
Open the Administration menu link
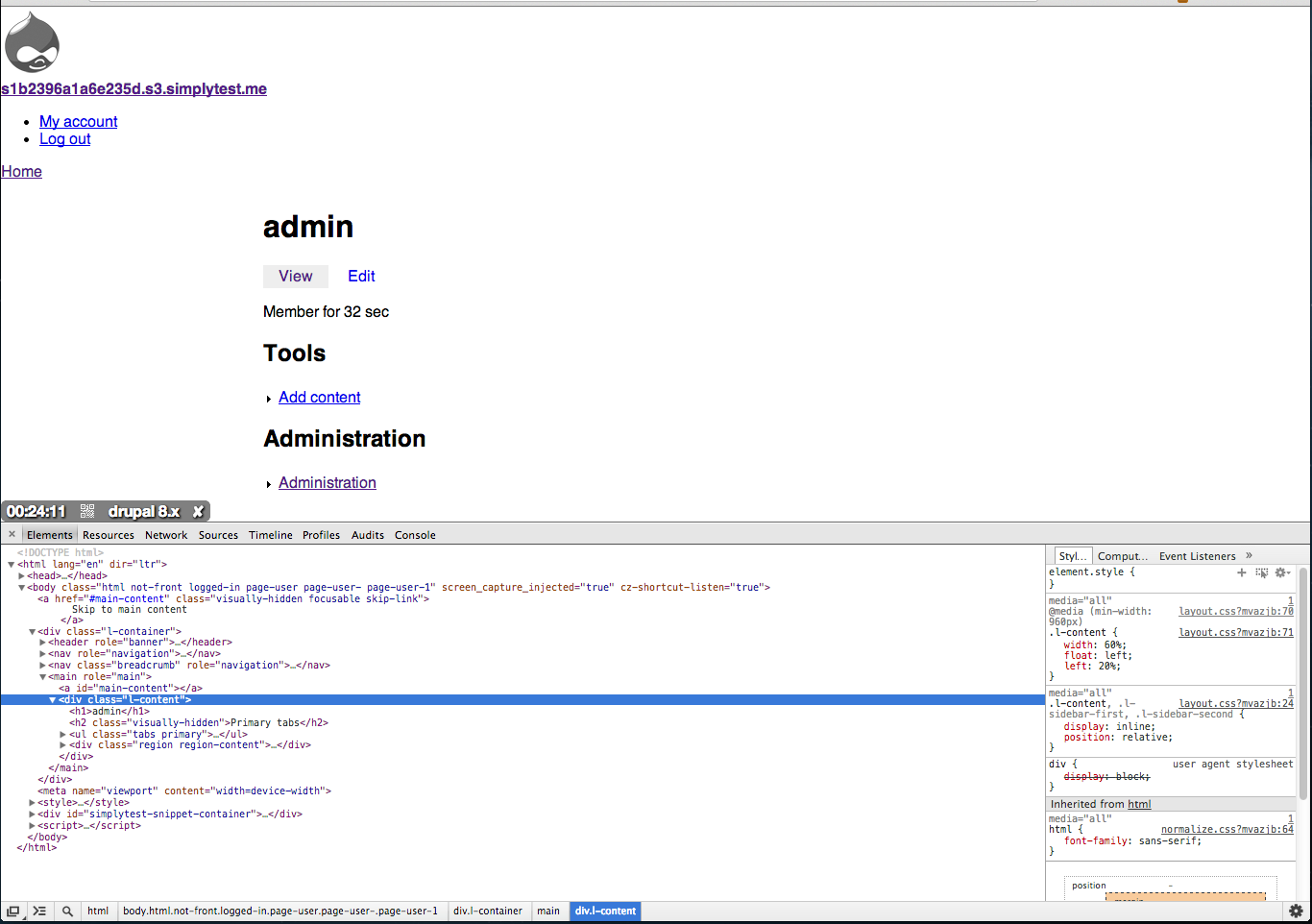coord(328,482)
